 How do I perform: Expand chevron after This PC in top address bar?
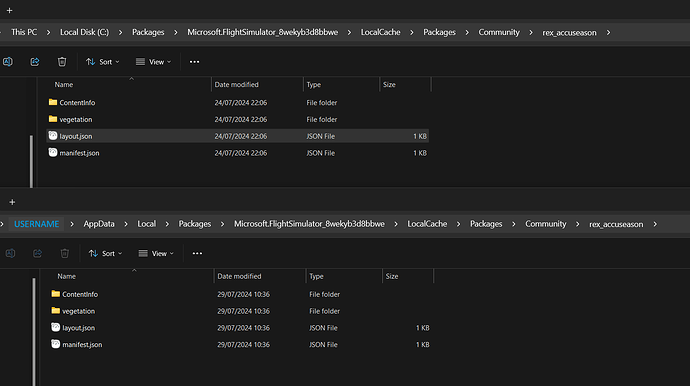click(x=48, y=33)
